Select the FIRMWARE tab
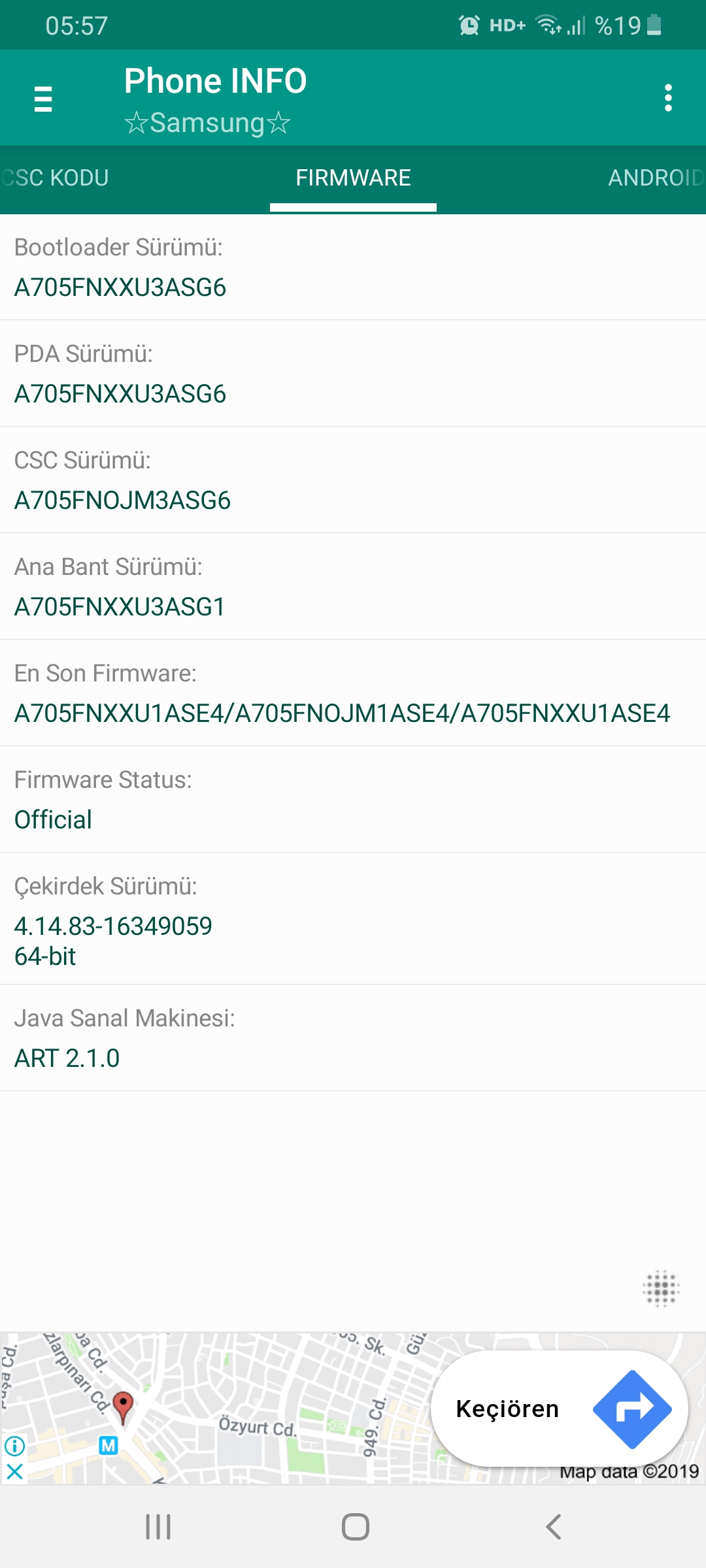The image size is (706, 1568). pyautogui.click(x=353, y=178)
